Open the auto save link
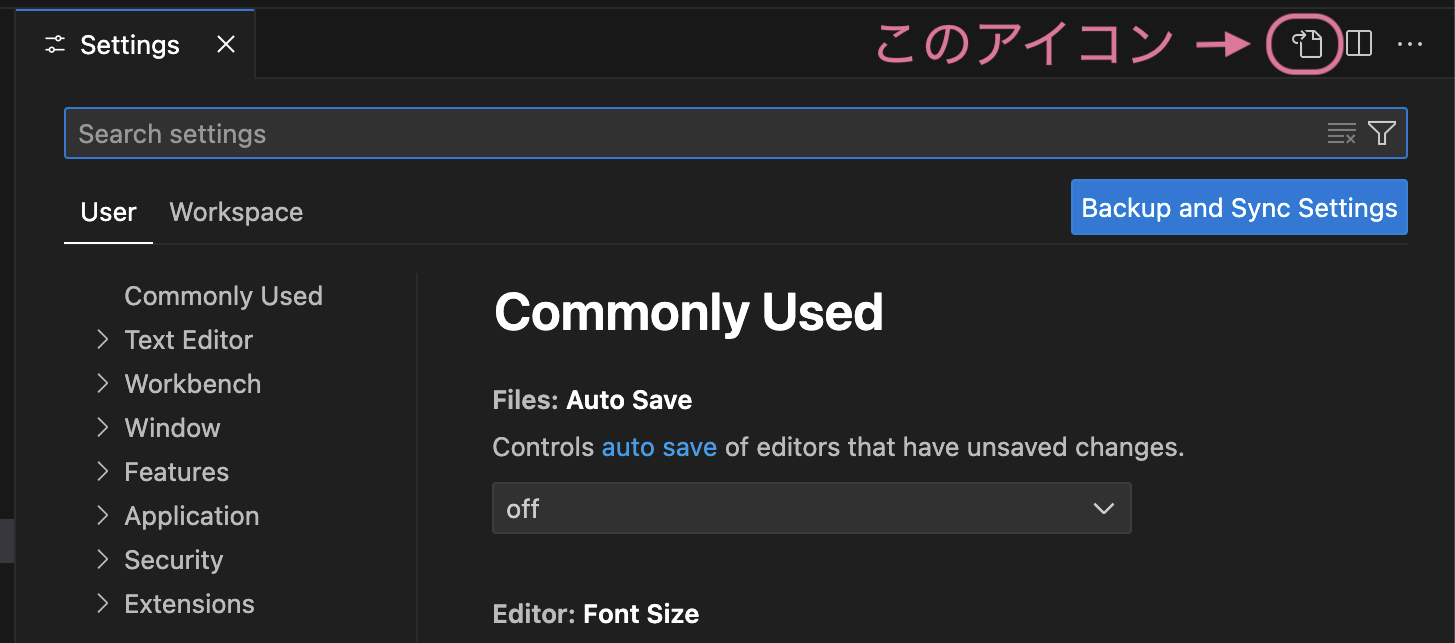Image resolution: width=1455 pixels, height=643 pixels. 659,447
